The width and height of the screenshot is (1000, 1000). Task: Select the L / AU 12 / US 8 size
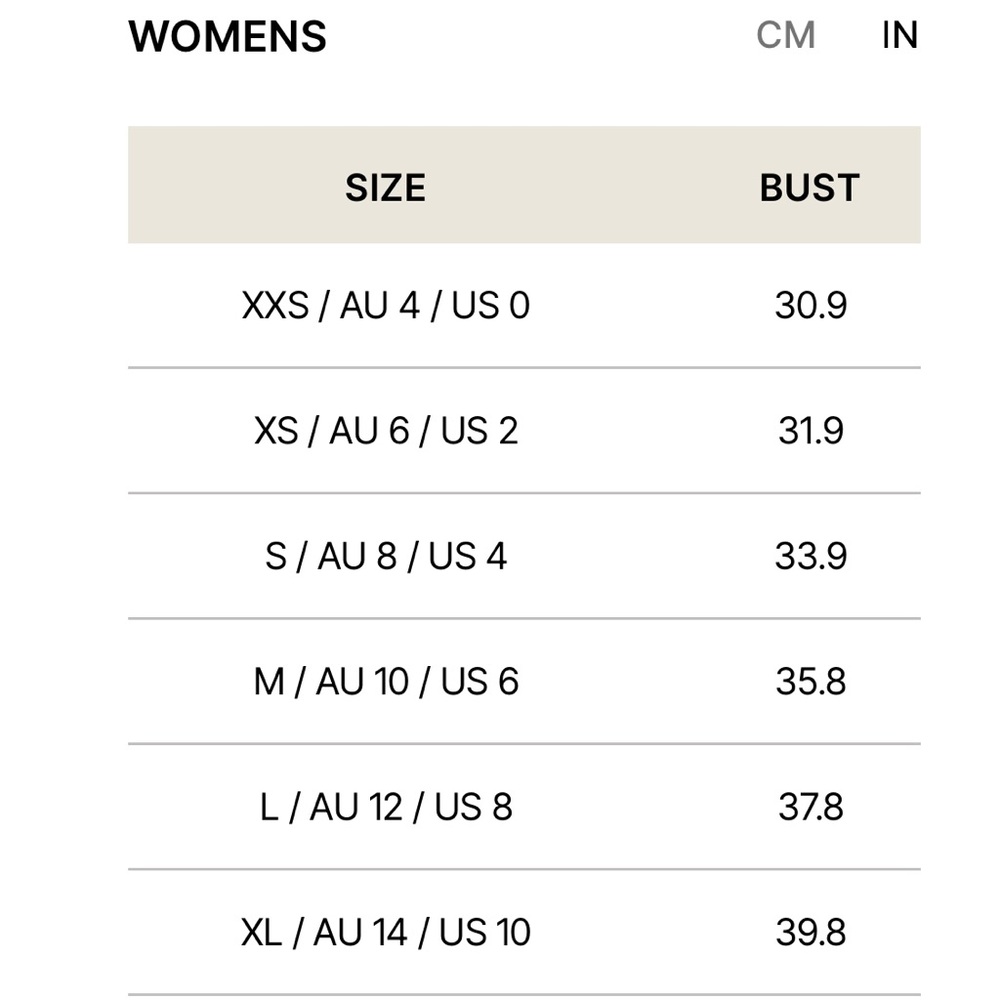pos(385,806)
